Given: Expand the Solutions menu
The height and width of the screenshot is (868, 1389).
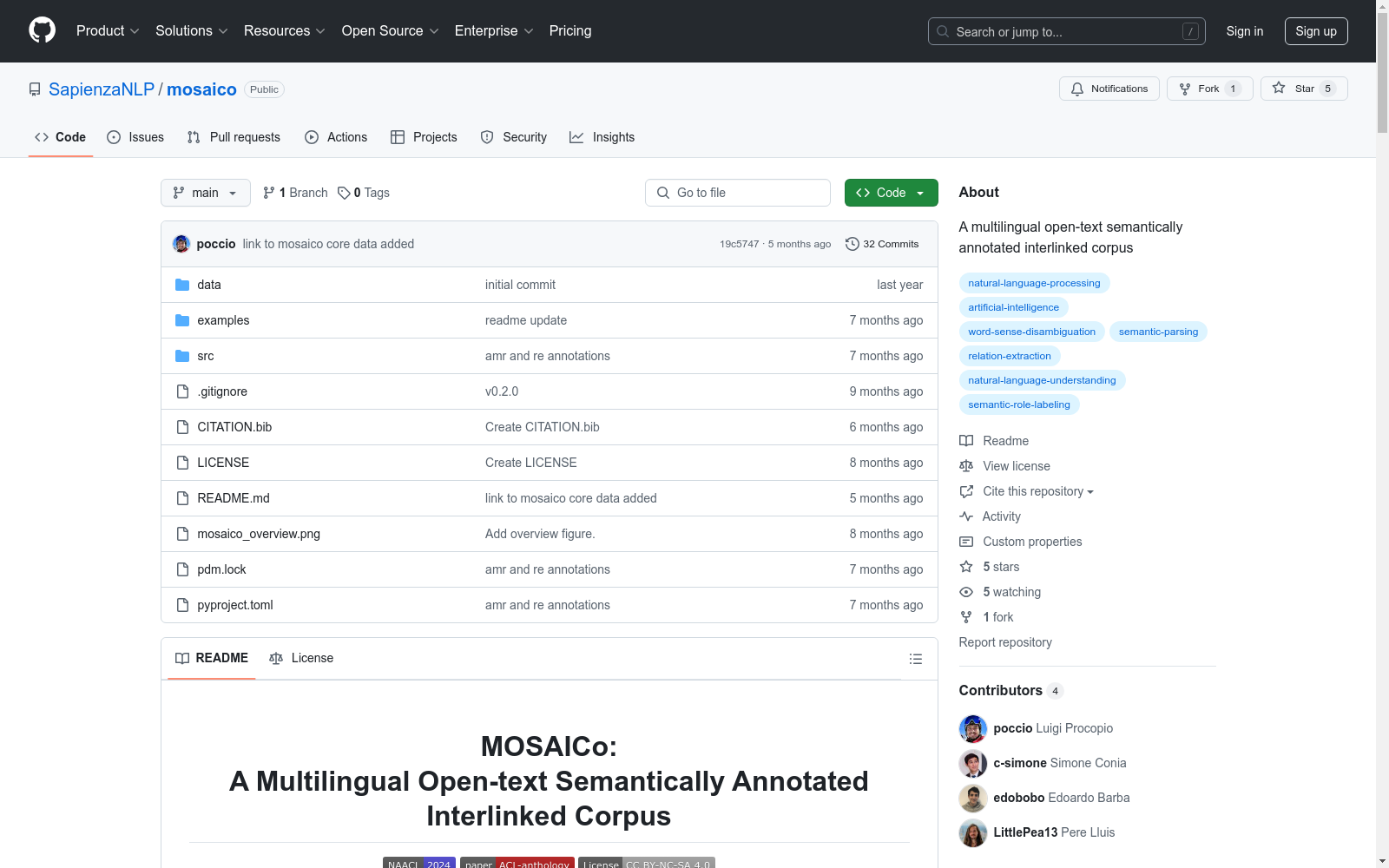Looking at the screenshot, I should tap(192, 31).
